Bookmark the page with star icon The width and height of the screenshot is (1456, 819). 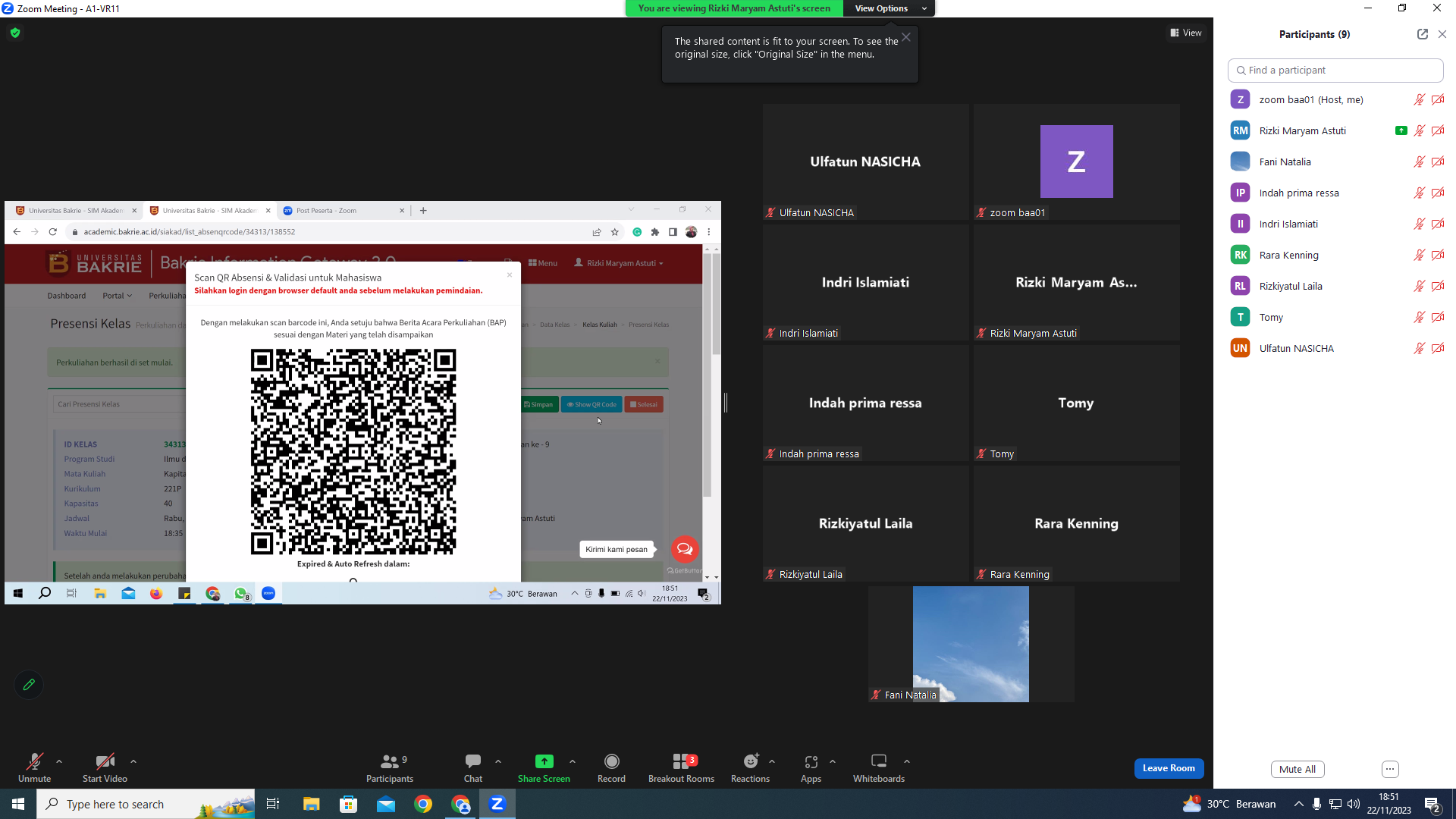point(615,232)
